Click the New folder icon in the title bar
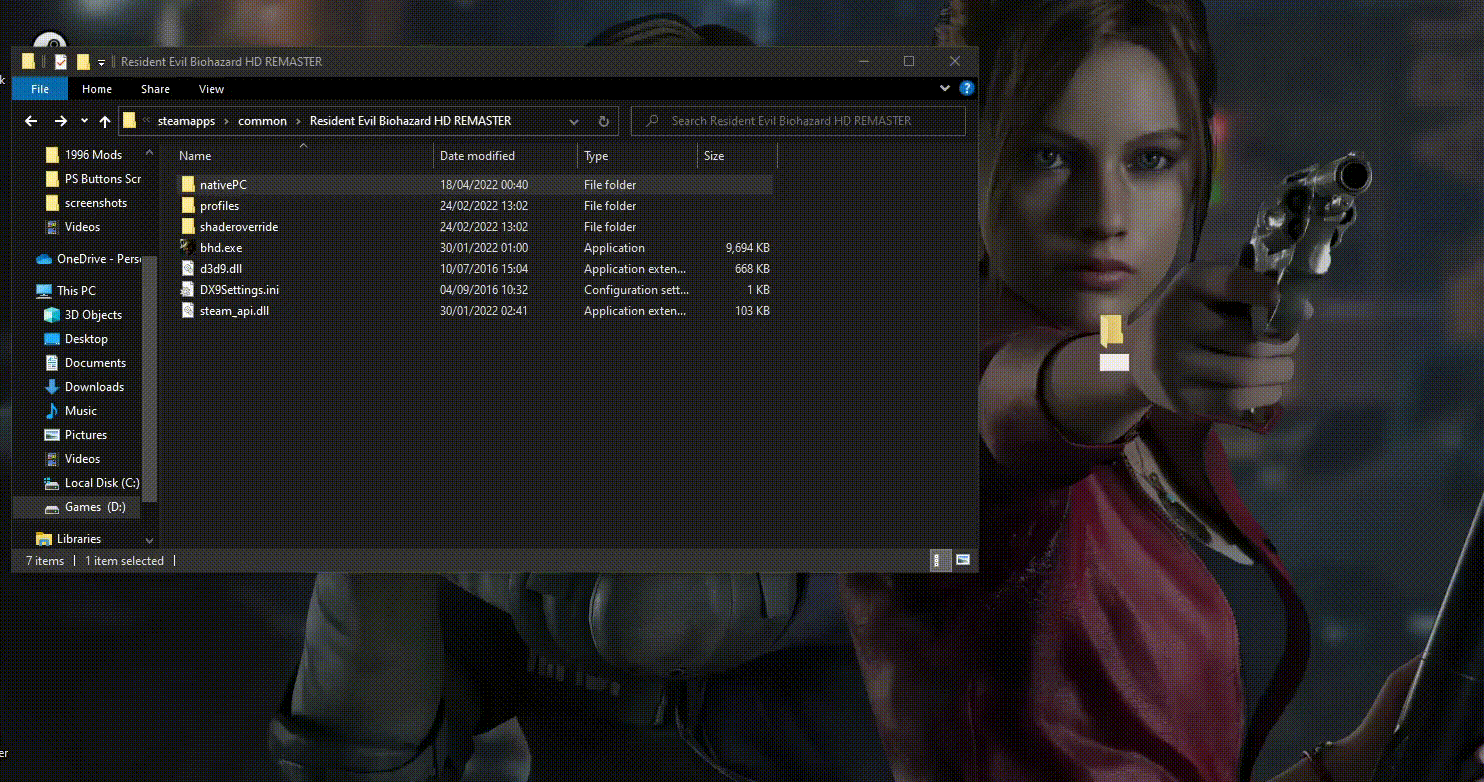Image resolution: width=1484 pixels, height=782 pixels. pyautogui.click(x=84, y=62)
